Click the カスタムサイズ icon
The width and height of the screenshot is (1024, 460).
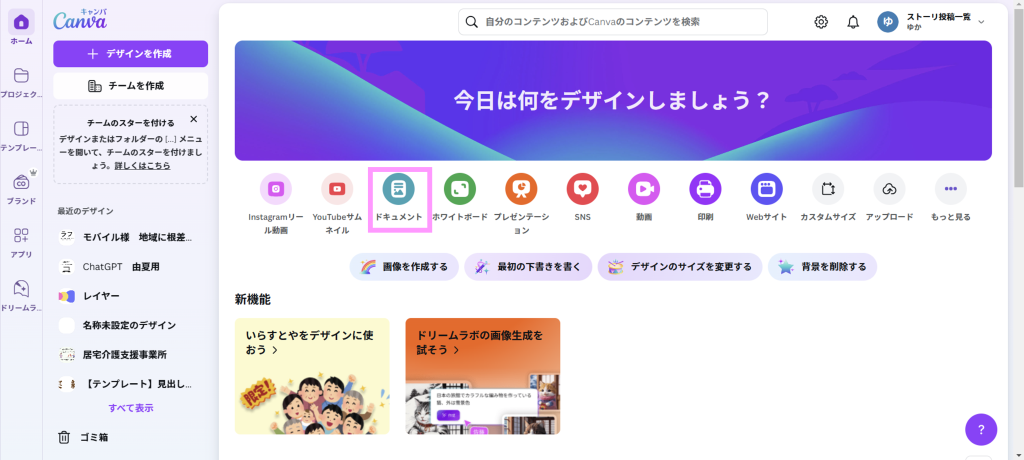coord(827,189)
